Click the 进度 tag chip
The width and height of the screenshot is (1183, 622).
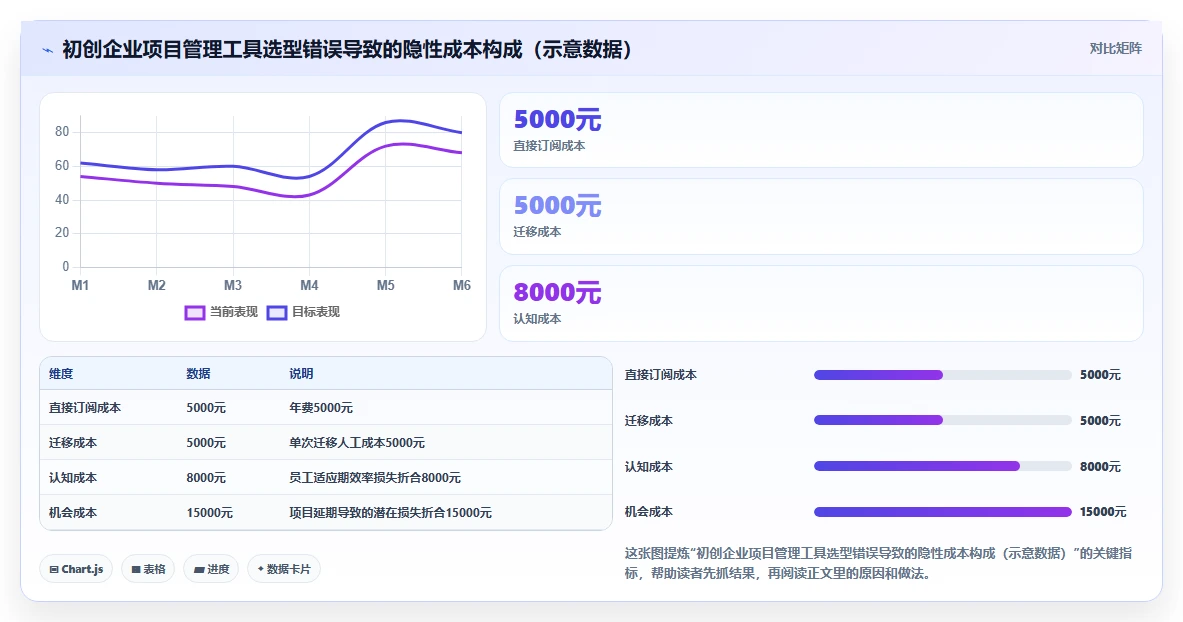pyautogui.click(x=211, y=569)
